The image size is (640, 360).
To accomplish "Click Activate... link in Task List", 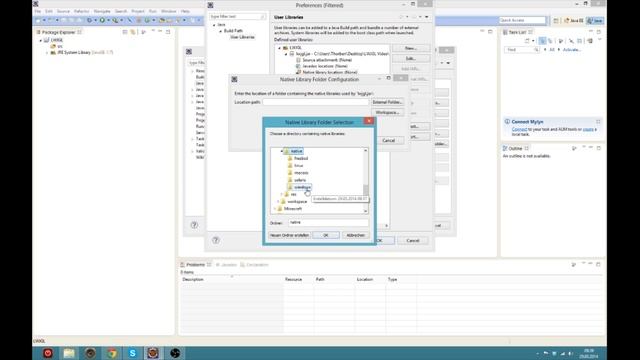I will point(572,50).
